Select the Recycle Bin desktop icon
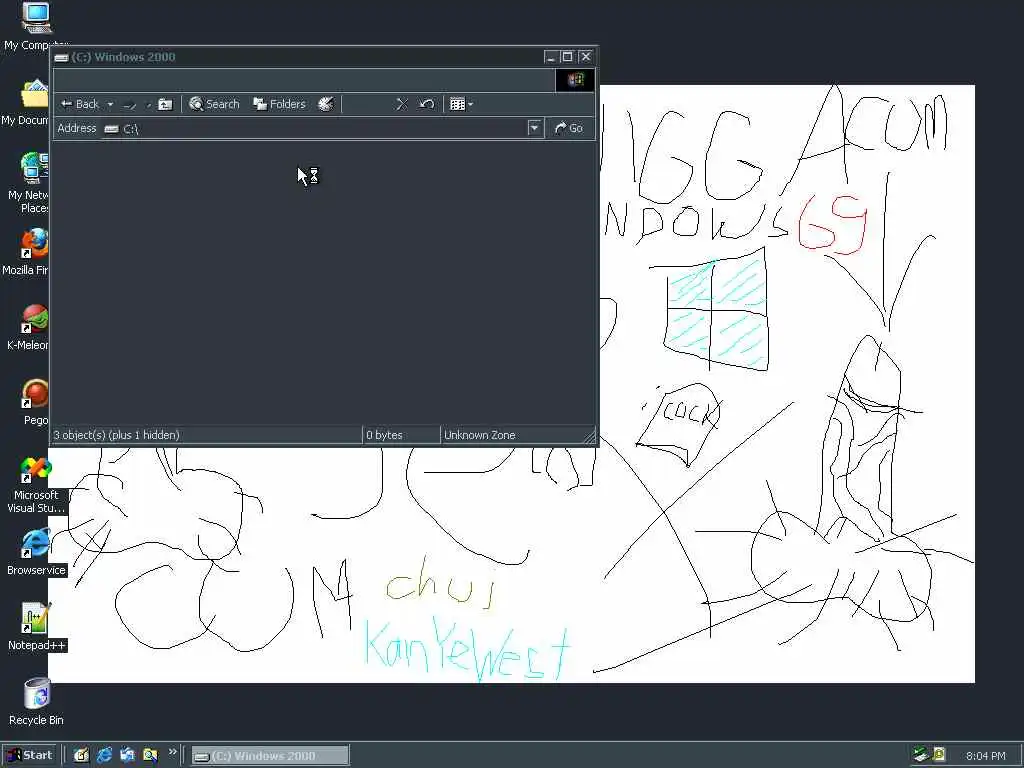The width and height of the screenshot is (1024, 768). tap(37, 702)
